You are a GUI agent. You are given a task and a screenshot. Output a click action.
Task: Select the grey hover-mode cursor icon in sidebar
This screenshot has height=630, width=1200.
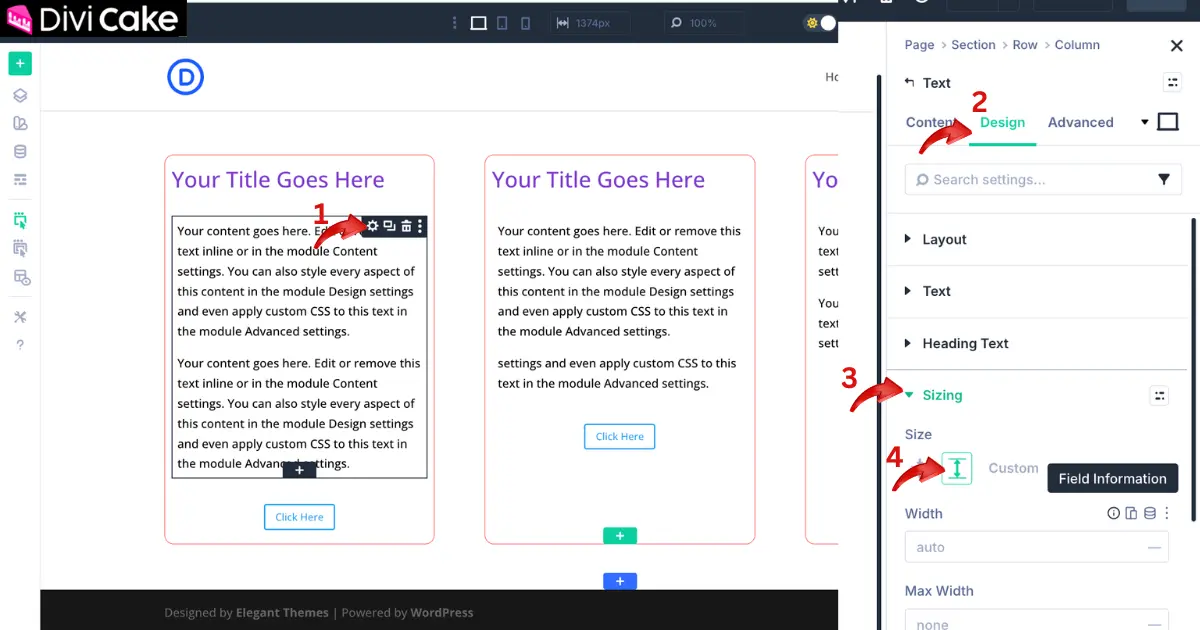20,248
